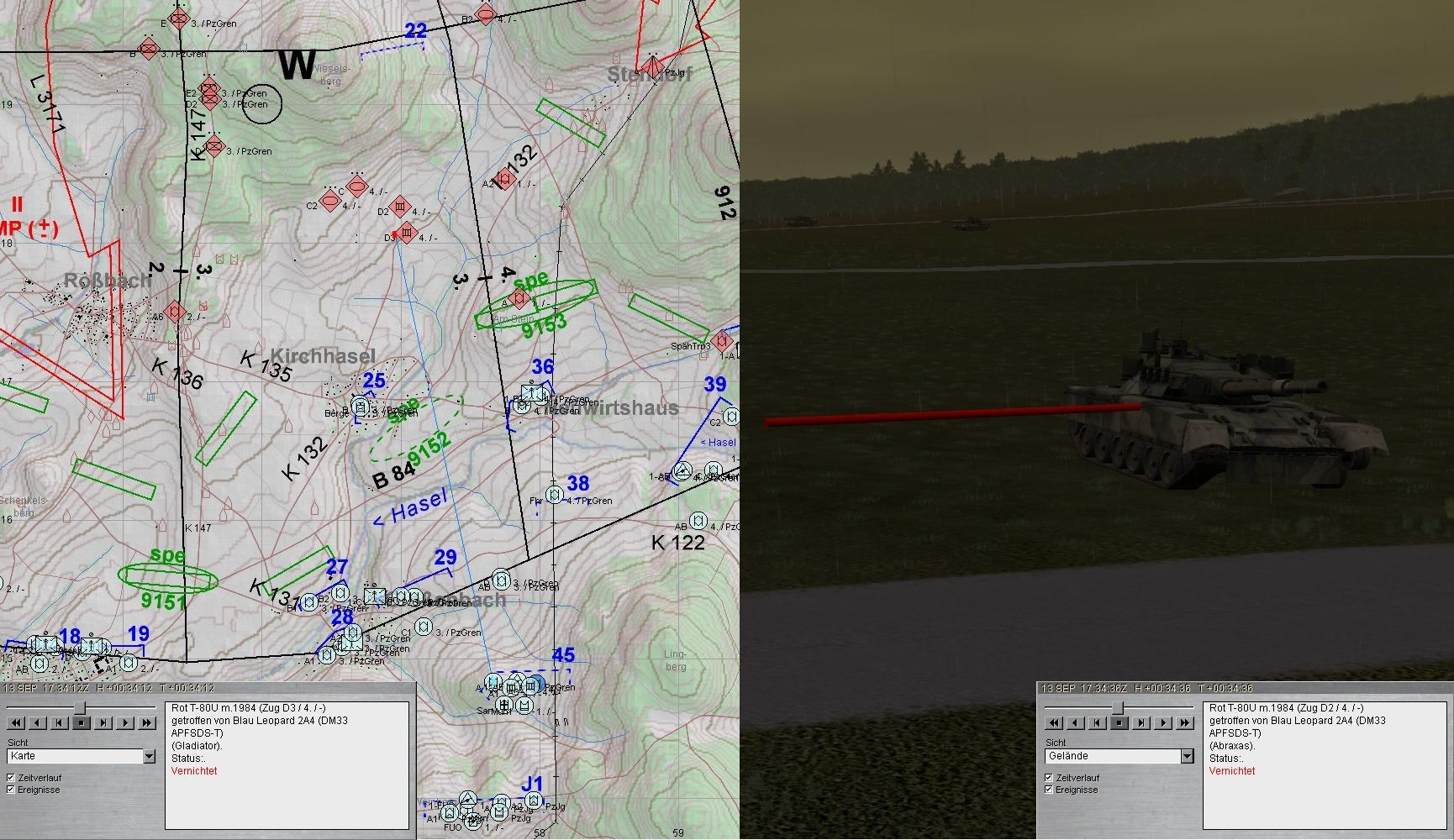Open the Sicht dropdown showing Karte
This screenshot has width=1454, height=840.
pos(149,756)
